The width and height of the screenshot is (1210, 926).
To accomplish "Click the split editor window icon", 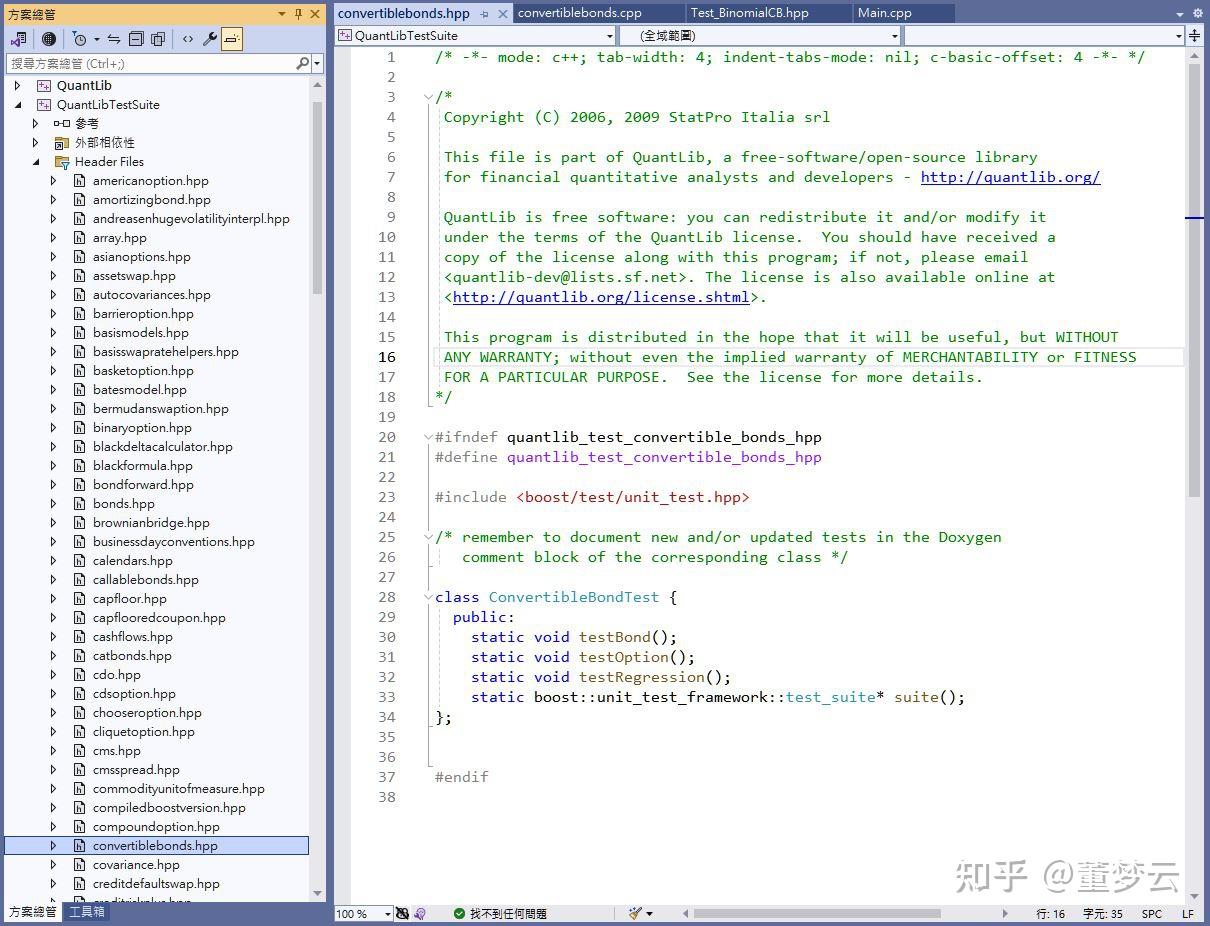I will pyautogui.click(x=1195, y=36).
